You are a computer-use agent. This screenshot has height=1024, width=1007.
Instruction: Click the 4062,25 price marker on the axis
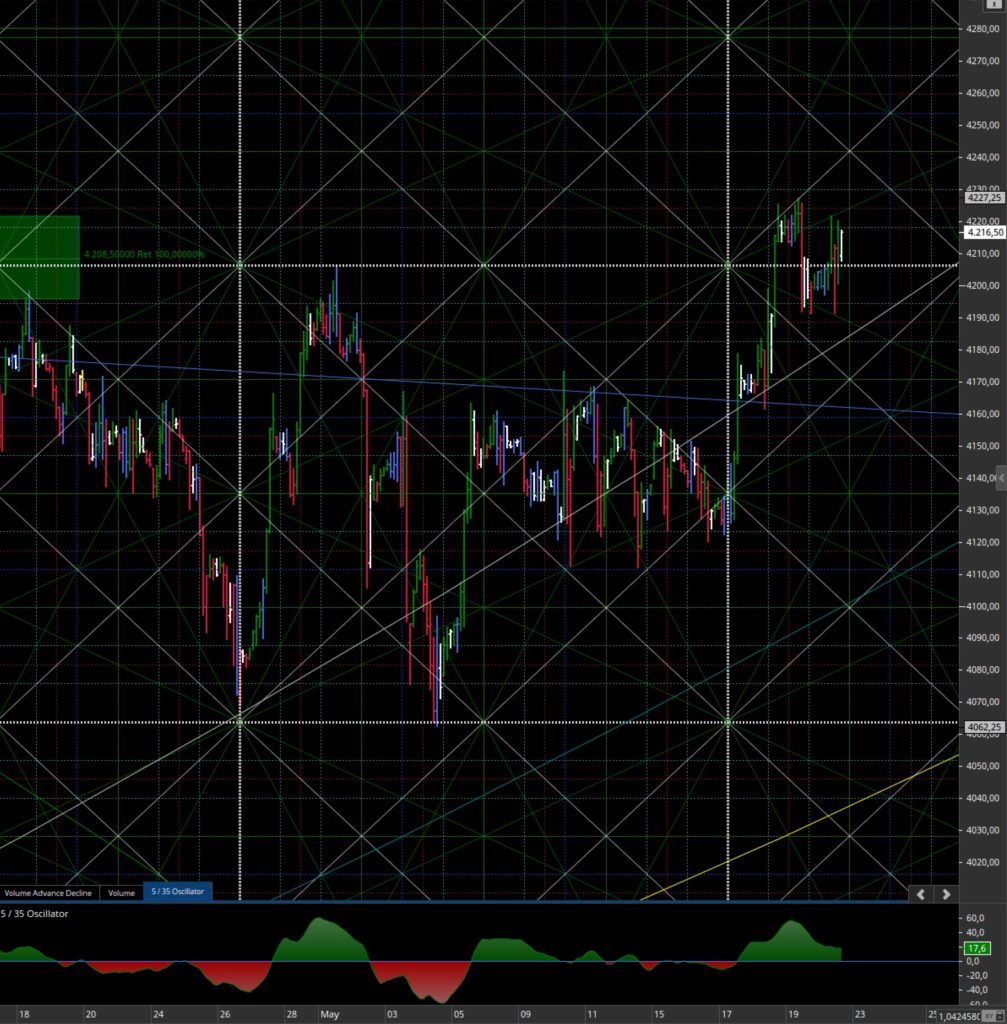pos(984,727)
